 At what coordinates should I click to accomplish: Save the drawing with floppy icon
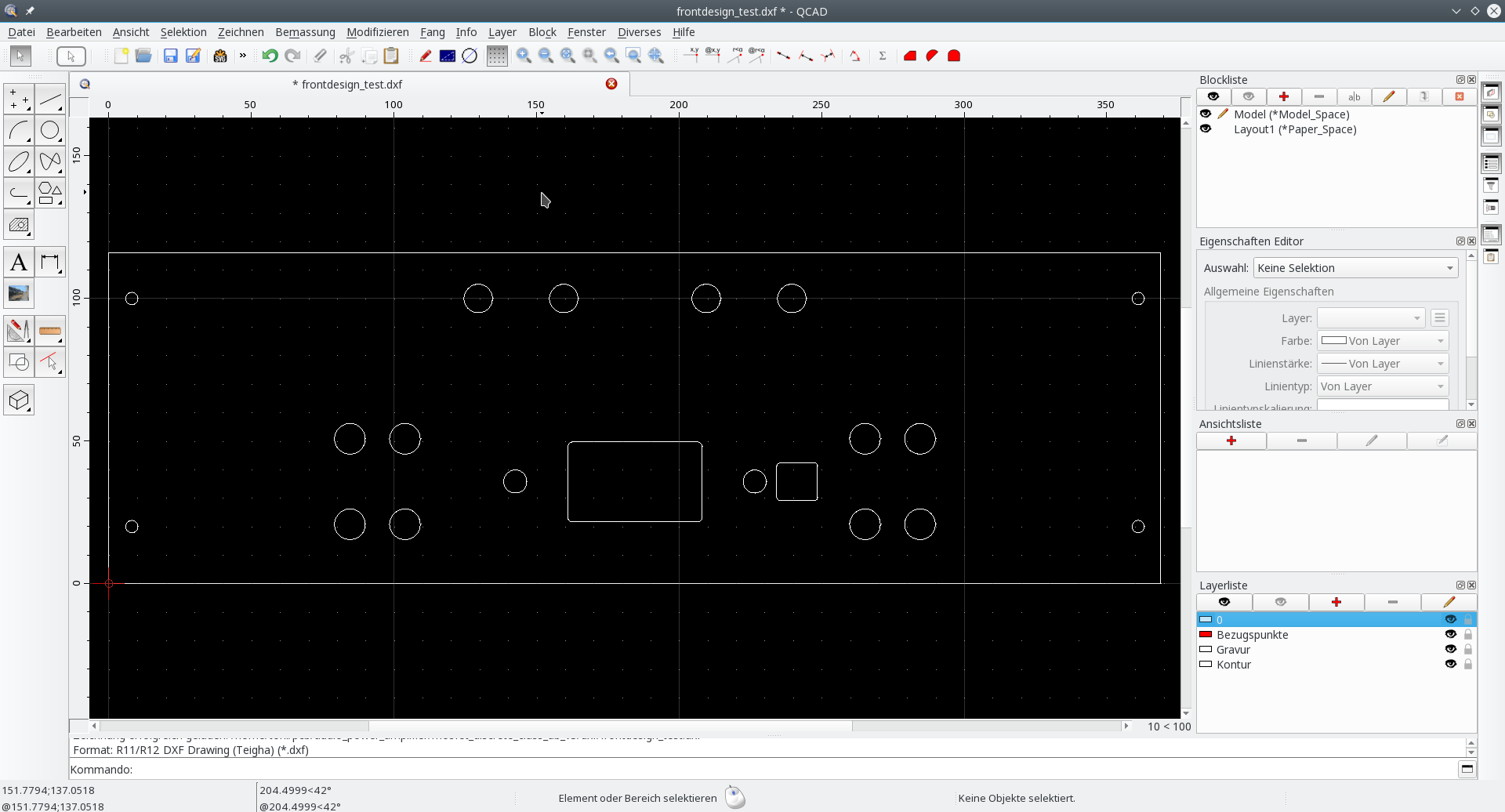(x=170, y=56)
